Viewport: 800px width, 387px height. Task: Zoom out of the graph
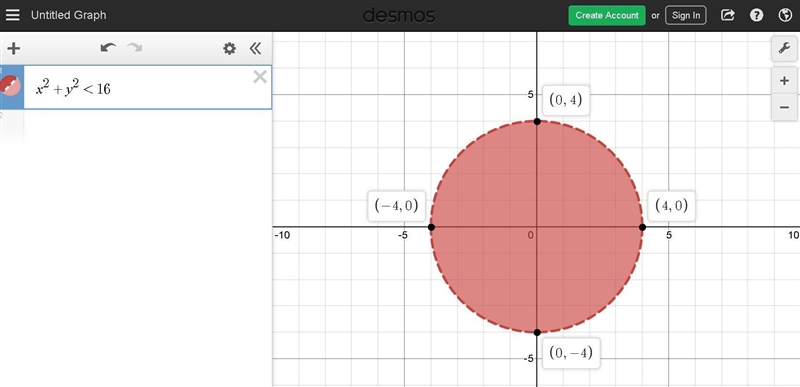click(x=784, y=107)
